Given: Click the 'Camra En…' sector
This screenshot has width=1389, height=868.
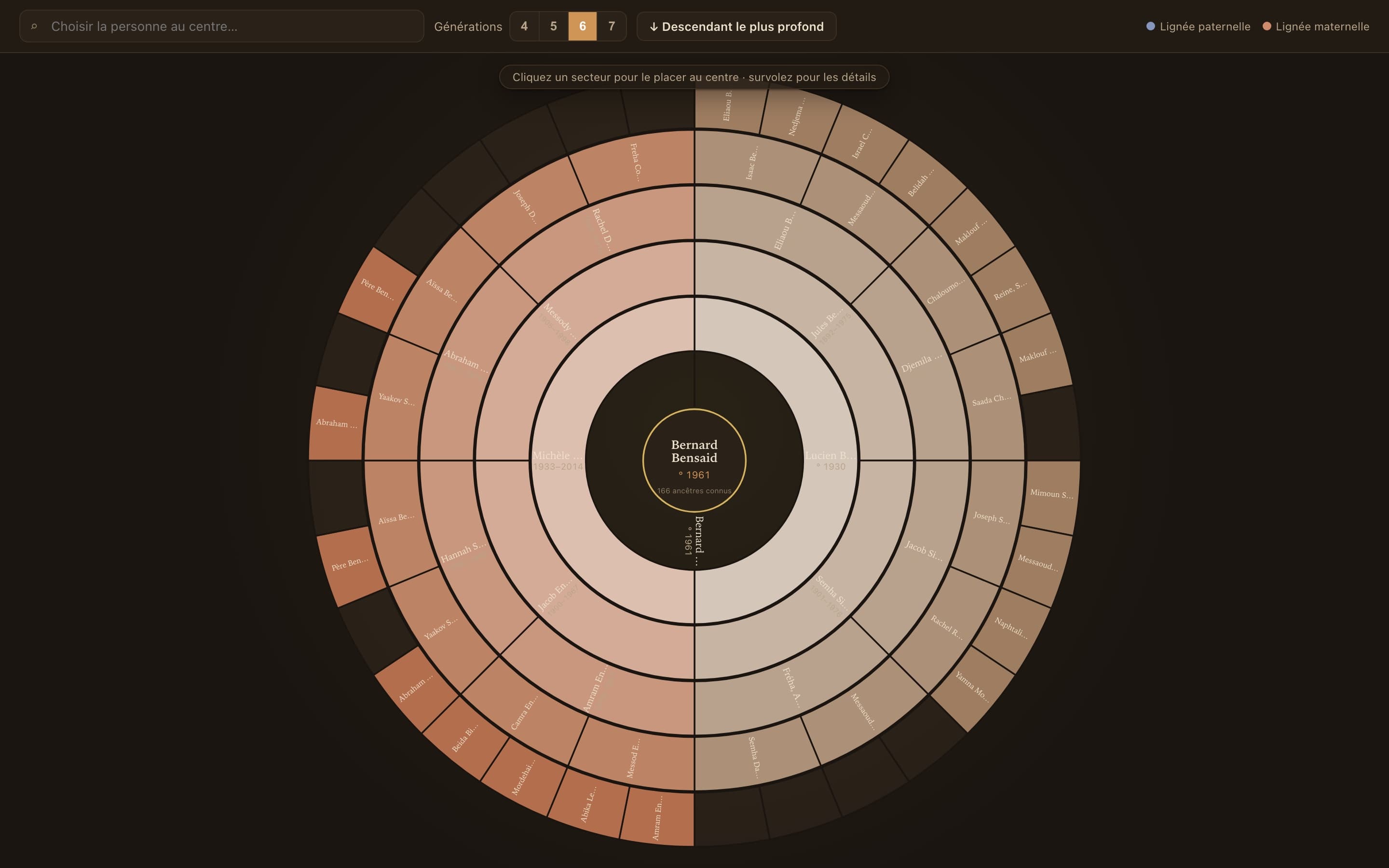Looking at the screenshot, I should click(x=525, y=713).
